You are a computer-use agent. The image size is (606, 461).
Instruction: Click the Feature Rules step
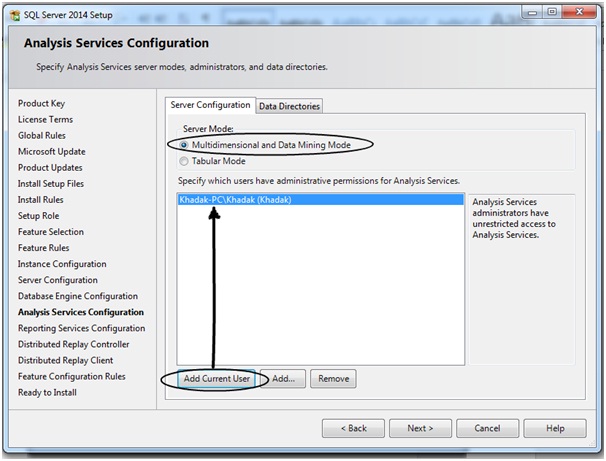pos(43,248)
